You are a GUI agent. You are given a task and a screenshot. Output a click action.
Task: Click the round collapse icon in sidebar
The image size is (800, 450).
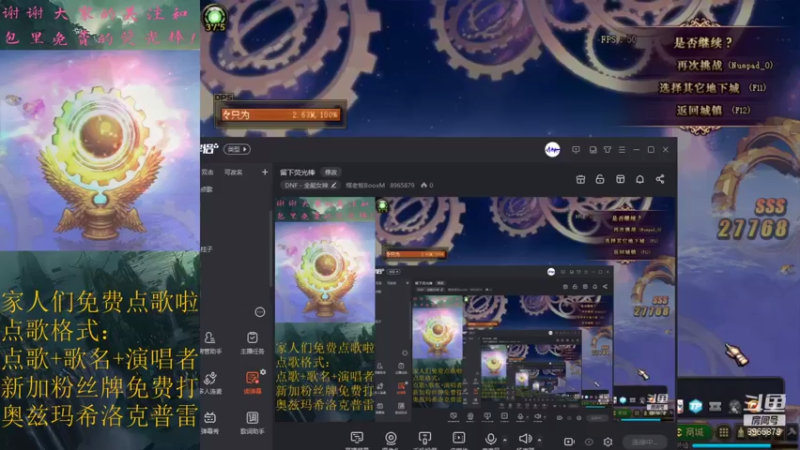[x=260, y=312]
